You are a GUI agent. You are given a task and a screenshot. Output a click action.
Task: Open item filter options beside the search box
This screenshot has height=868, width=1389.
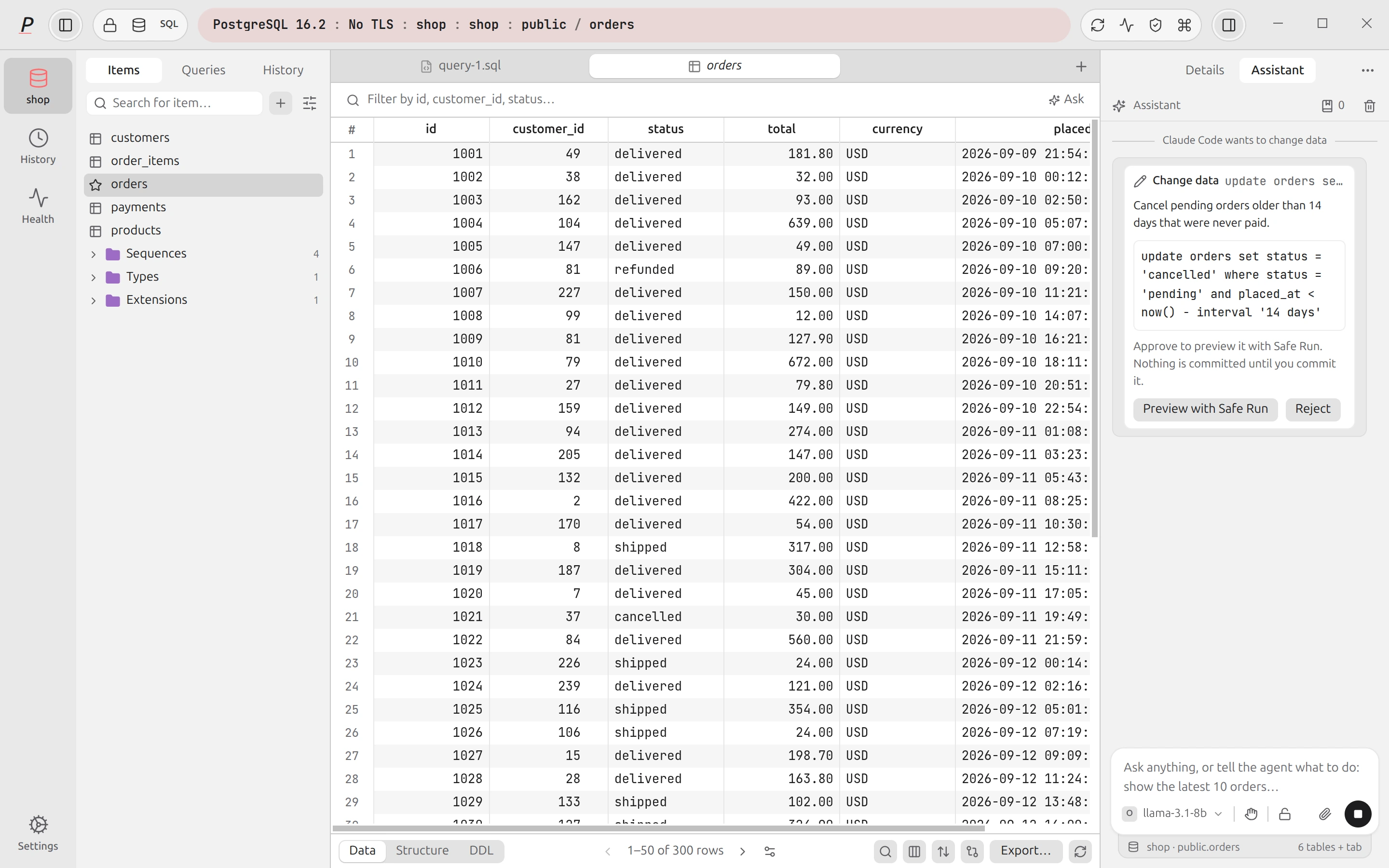[309, 103]
